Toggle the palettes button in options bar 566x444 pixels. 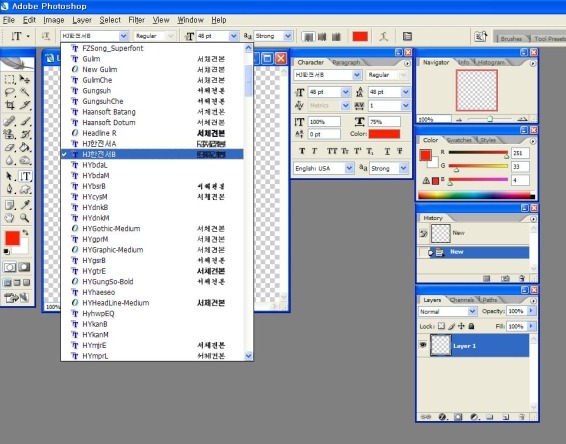pyautogui.click(x=407, y=36)
